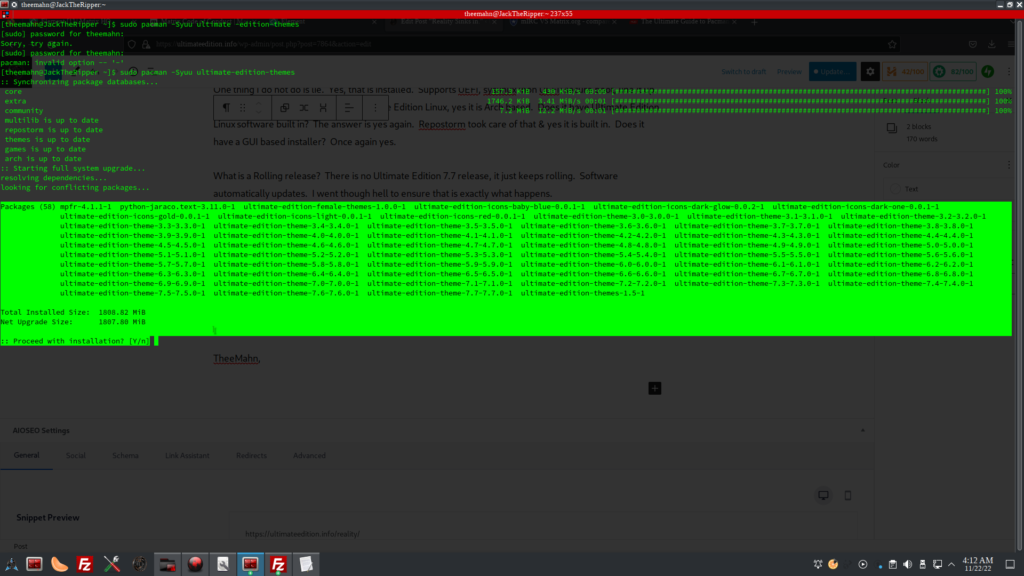Switch to the running FileZilla task
This screenshot has width=1024, height=576.
point(278,564)
